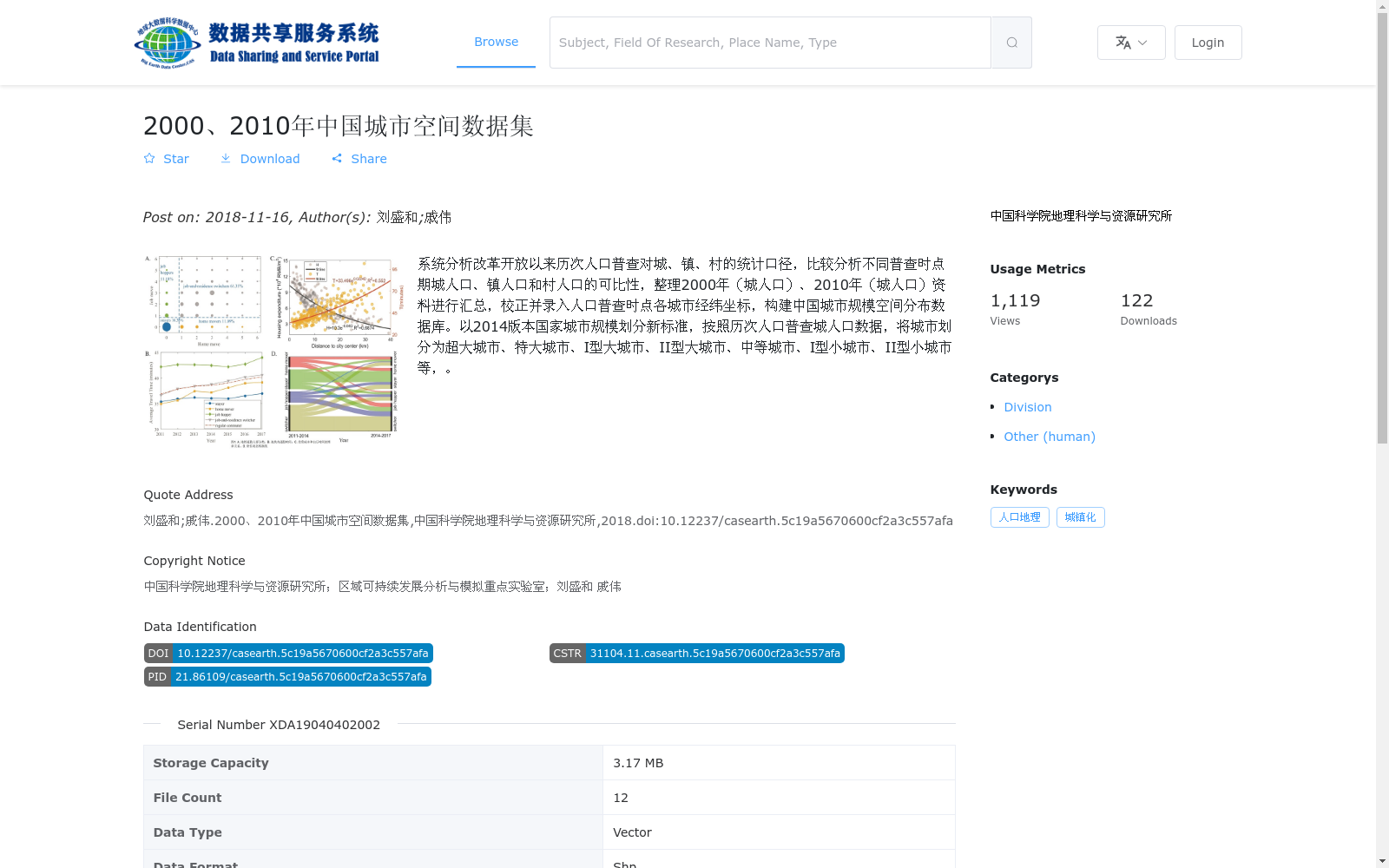Click the Vector data type value

[632, 832]
